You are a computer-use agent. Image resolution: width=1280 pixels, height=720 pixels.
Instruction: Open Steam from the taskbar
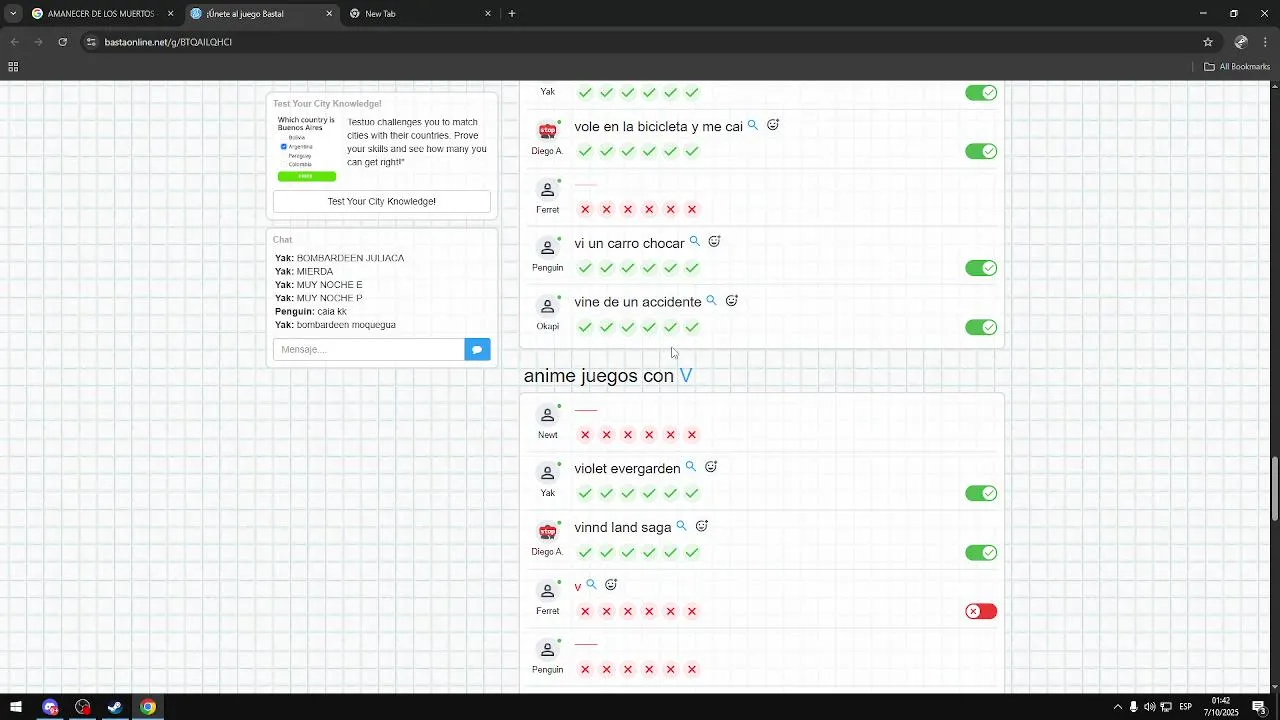[115, 707]
